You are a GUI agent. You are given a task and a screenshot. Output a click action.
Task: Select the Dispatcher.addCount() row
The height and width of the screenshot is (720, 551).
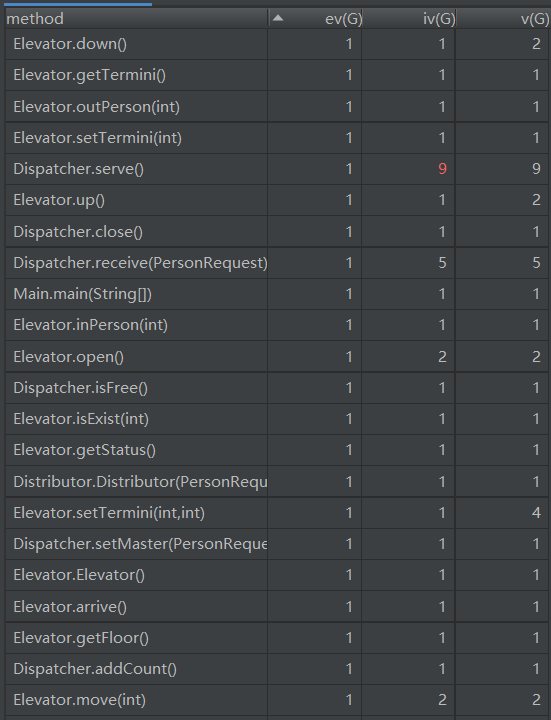click(278, 669)
